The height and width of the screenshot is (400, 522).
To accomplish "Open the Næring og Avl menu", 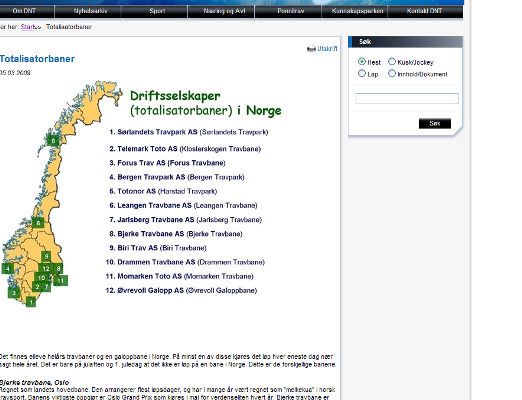I will tap(224, 11).
